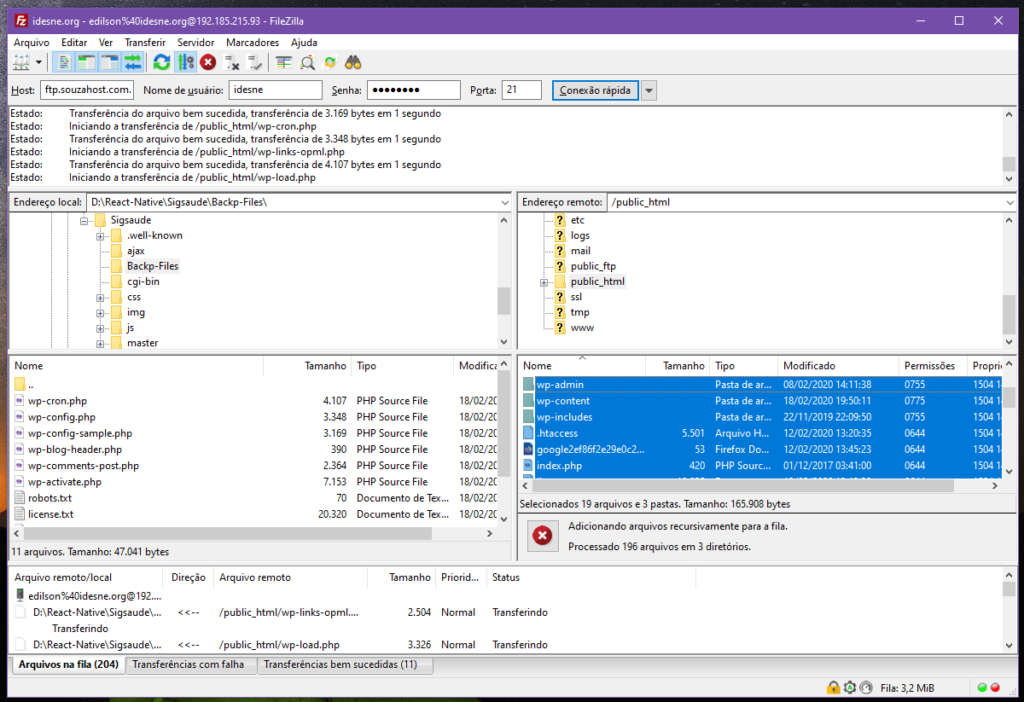The width and height of the screenshot is (1024, 702).
Task: Cancel the current operation with the red toolbar icon
Action: [x=208, y=63]
